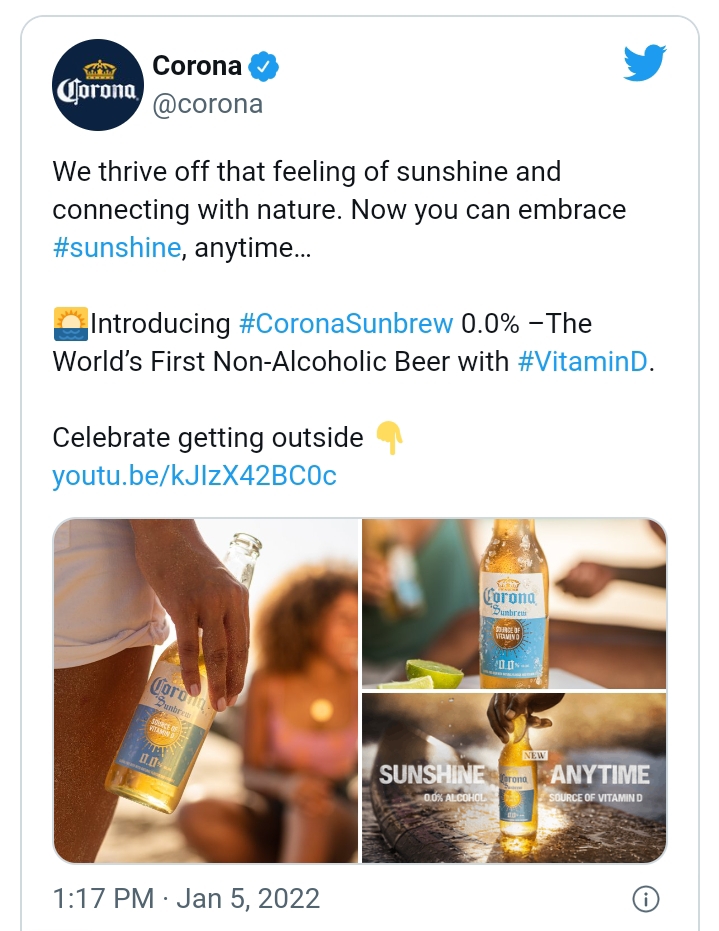The height and width of the screenshot is (931, 719).
Task: Click the word "Introducing" in the tweet
Action: (x=160, y=324)
